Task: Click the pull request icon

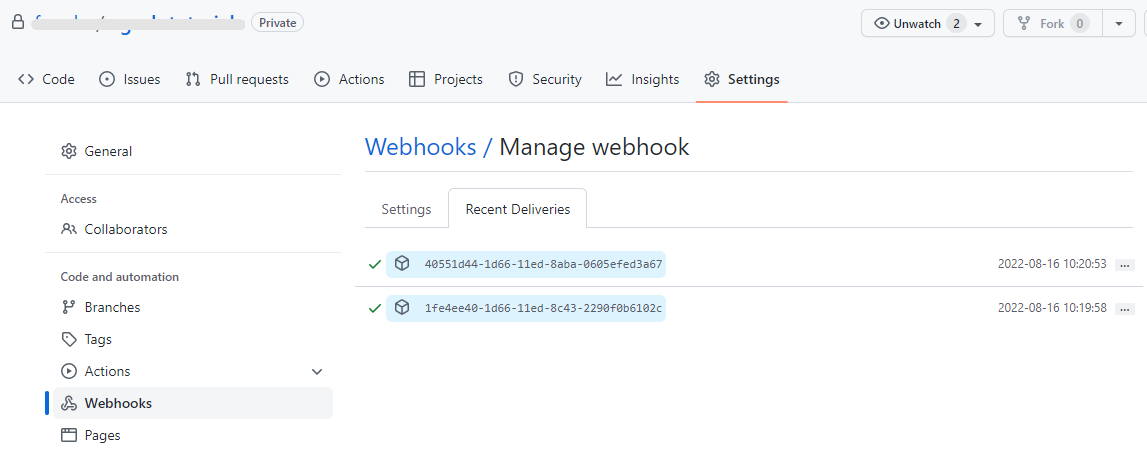Action: pyautogui.click(x=193, y=79)
